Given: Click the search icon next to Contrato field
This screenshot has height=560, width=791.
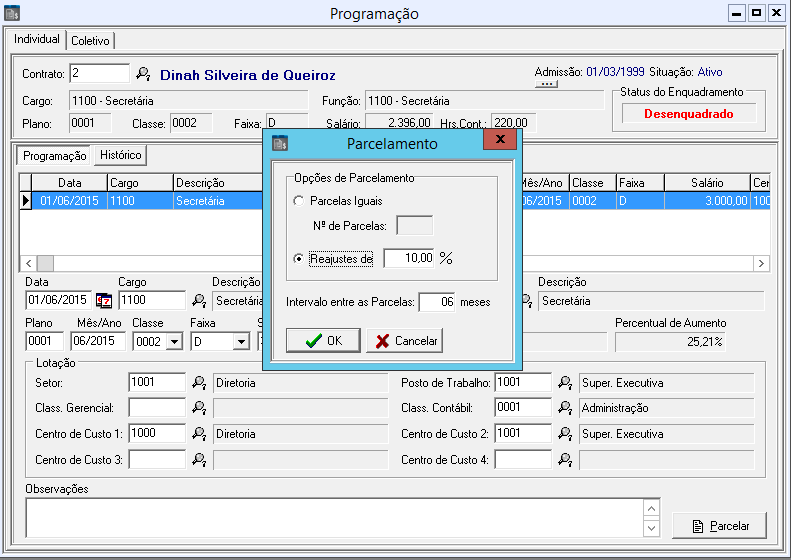Looking at the screenshot, I should [x=143, y=74].
